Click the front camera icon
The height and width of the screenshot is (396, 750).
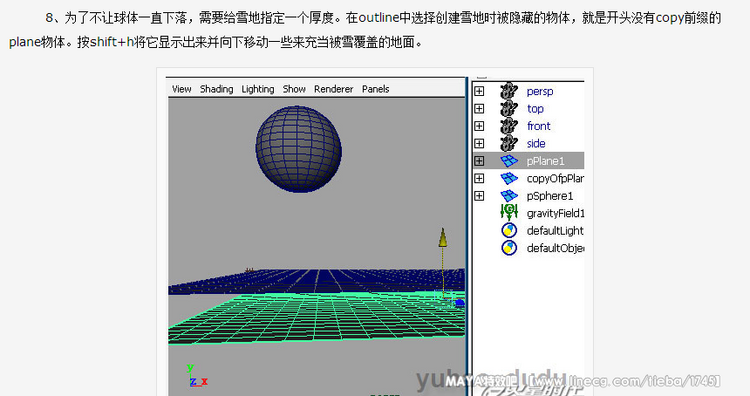[509, 126]
